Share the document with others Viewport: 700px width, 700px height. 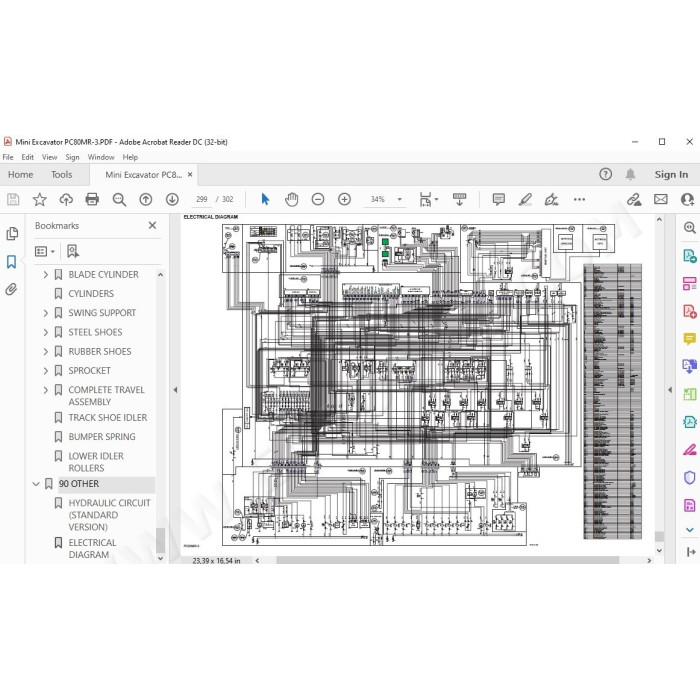pos(687,199)
